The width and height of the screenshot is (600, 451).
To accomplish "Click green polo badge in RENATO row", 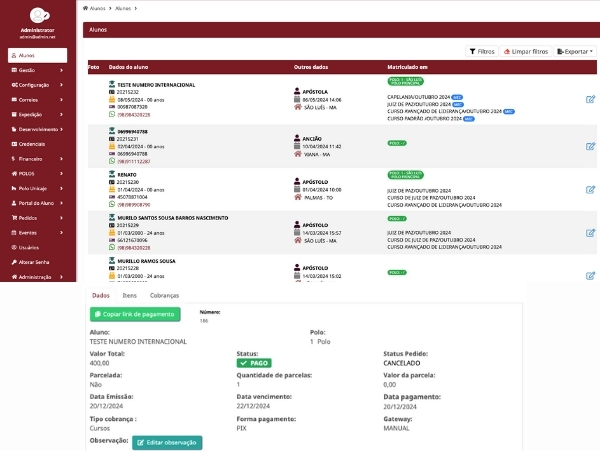I will pyautogui.click(x=406, y=175).
